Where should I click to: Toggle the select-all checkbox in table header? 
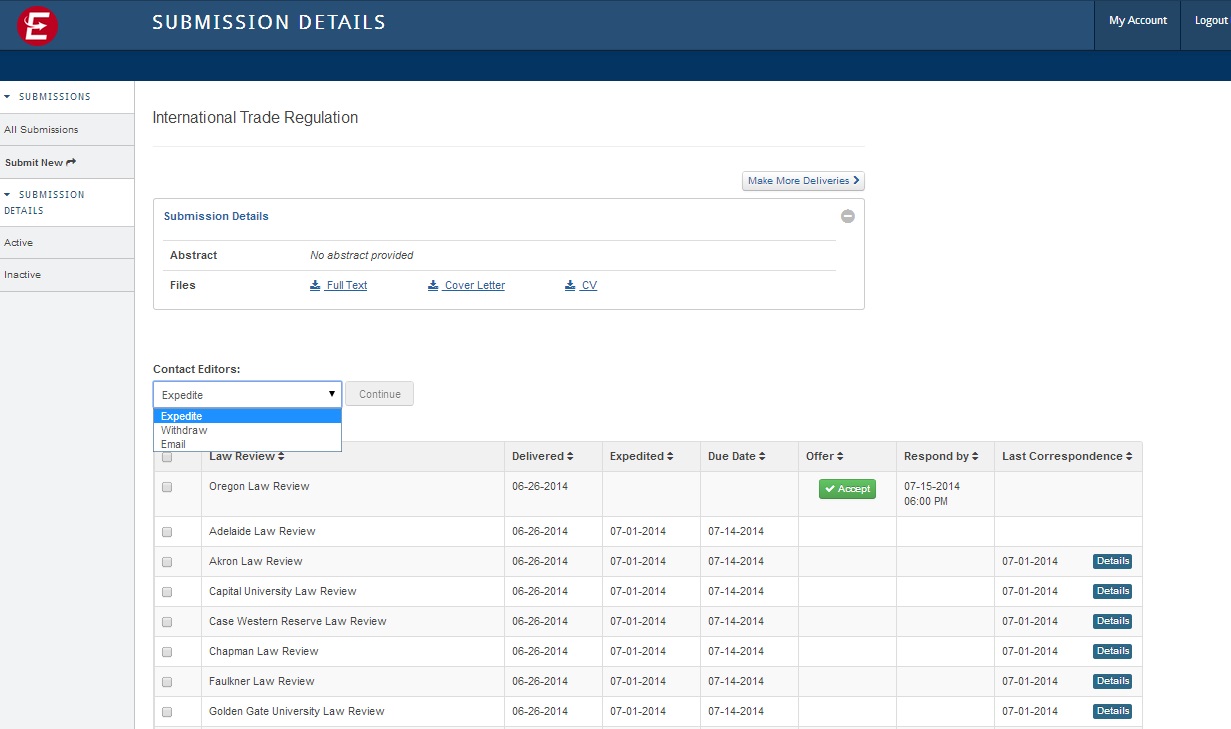[x=167, y=457]
